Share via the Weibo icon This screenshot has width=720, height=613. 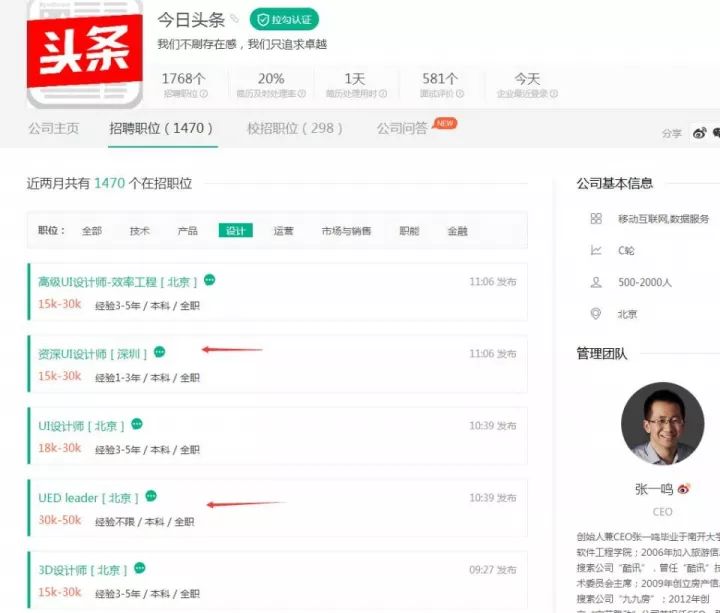pyautogui.click(x=699, y=134)
